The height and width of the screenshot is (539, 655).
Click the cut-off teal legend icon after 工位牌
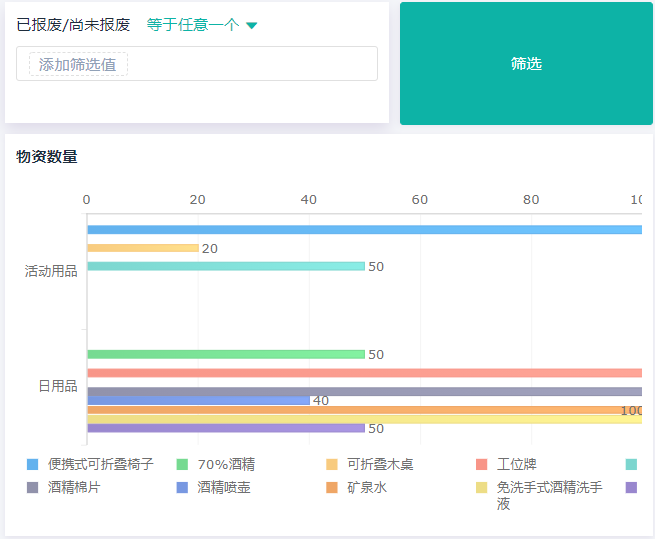[x=631, y=464]
